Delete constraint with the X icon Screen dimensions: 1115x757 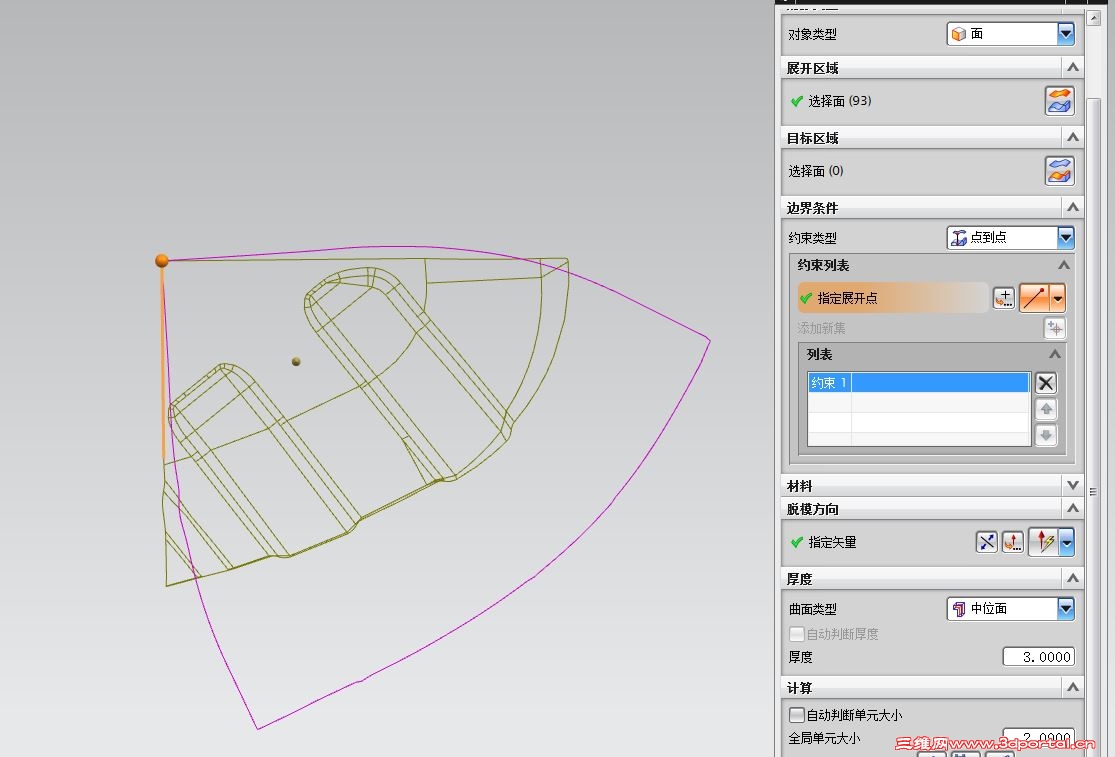point(1045,383)
